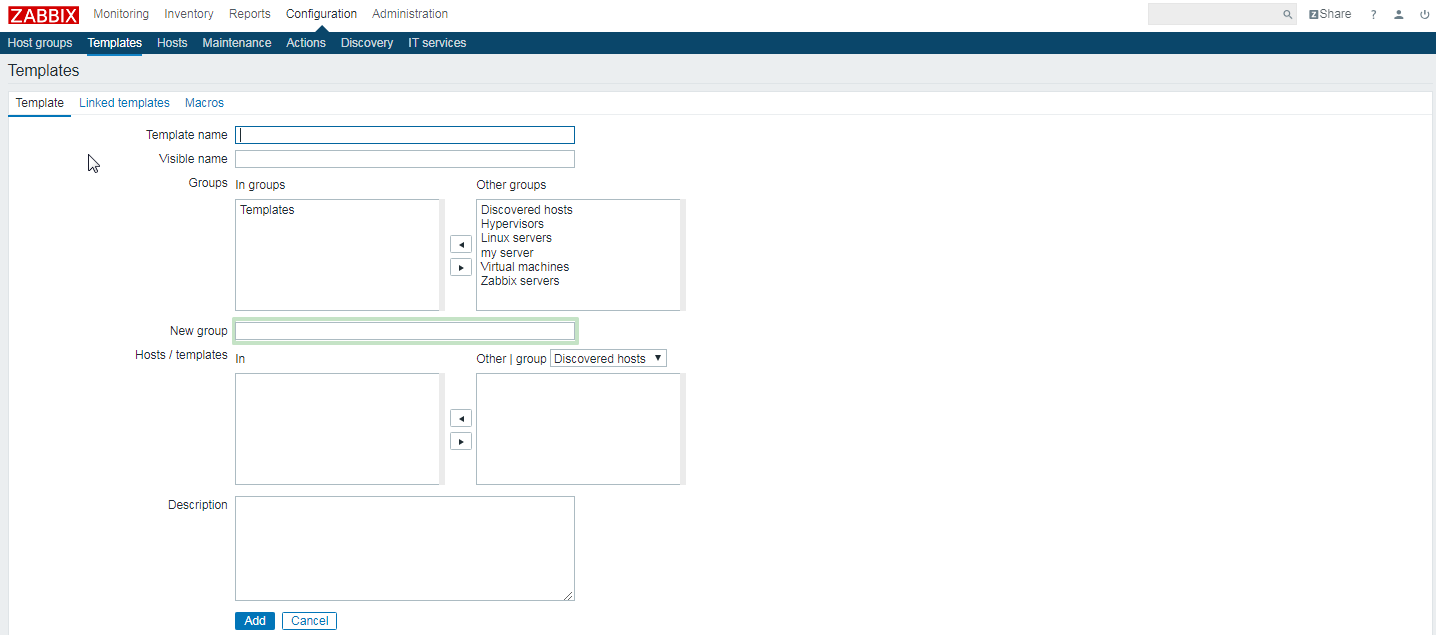Click the Cancel button
The height and width of the screenshot is (635, 1436).
[x=309, y=621]
